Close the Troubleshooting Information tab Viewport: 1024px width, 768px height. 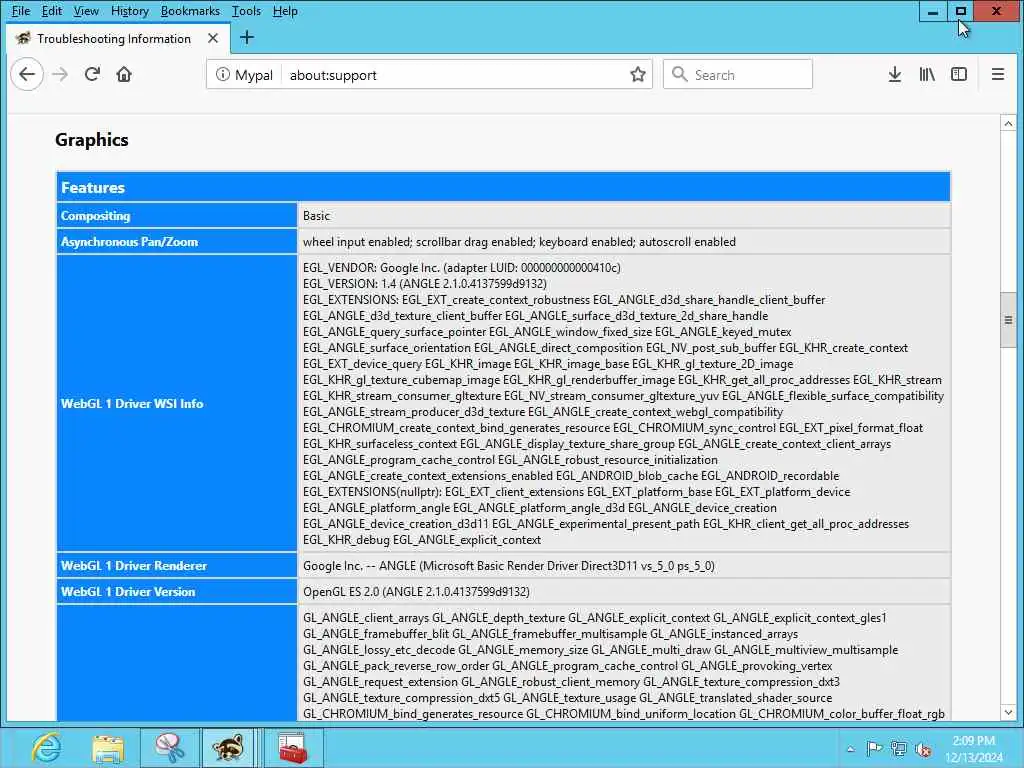pos(213,39)
